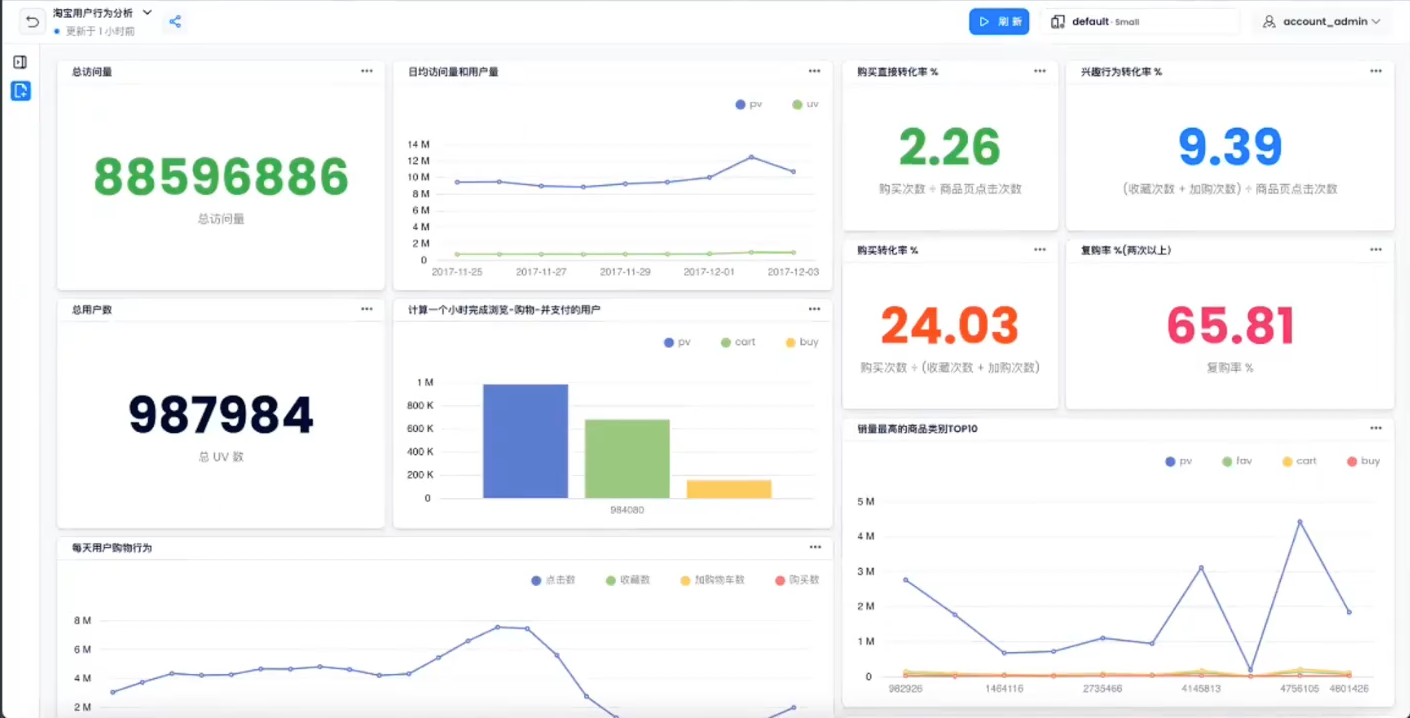The height and width of the screenshot is (718, 1410).
Task: Open more options on 总访问量 card
Action: pyautogui.click(x=367, y=71)
